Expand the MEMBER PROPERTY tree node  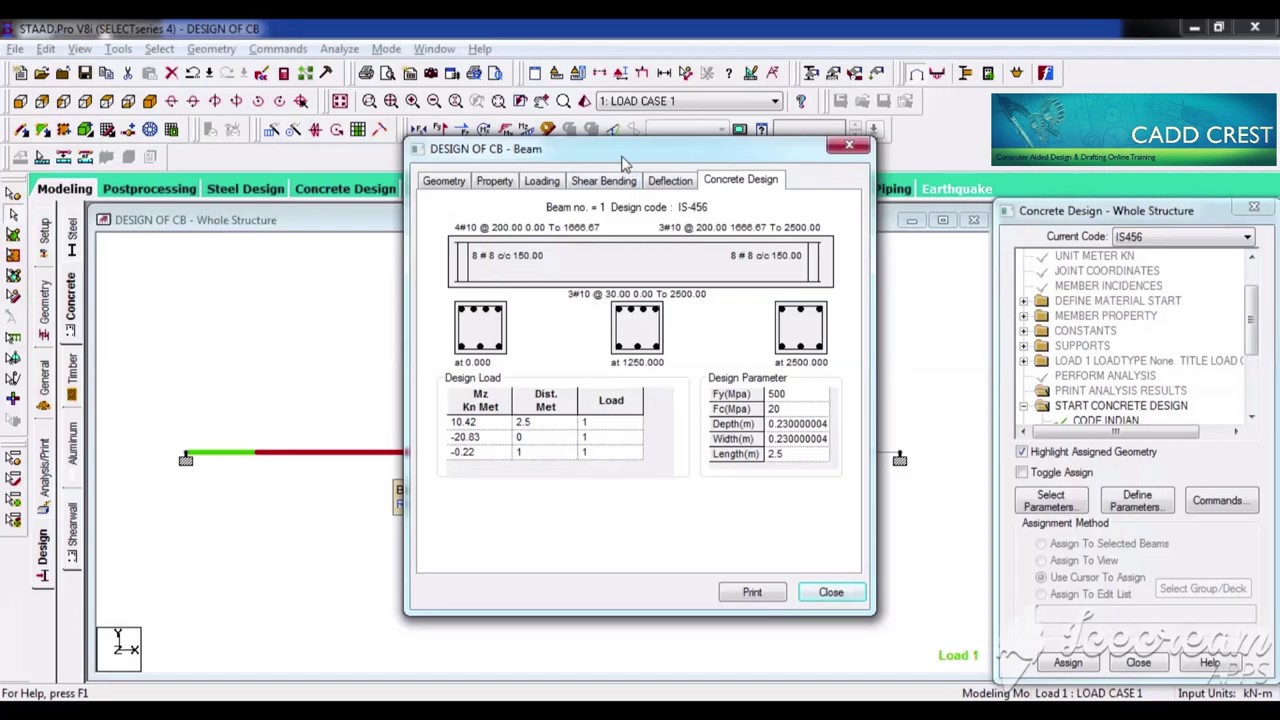point(1023,316)
